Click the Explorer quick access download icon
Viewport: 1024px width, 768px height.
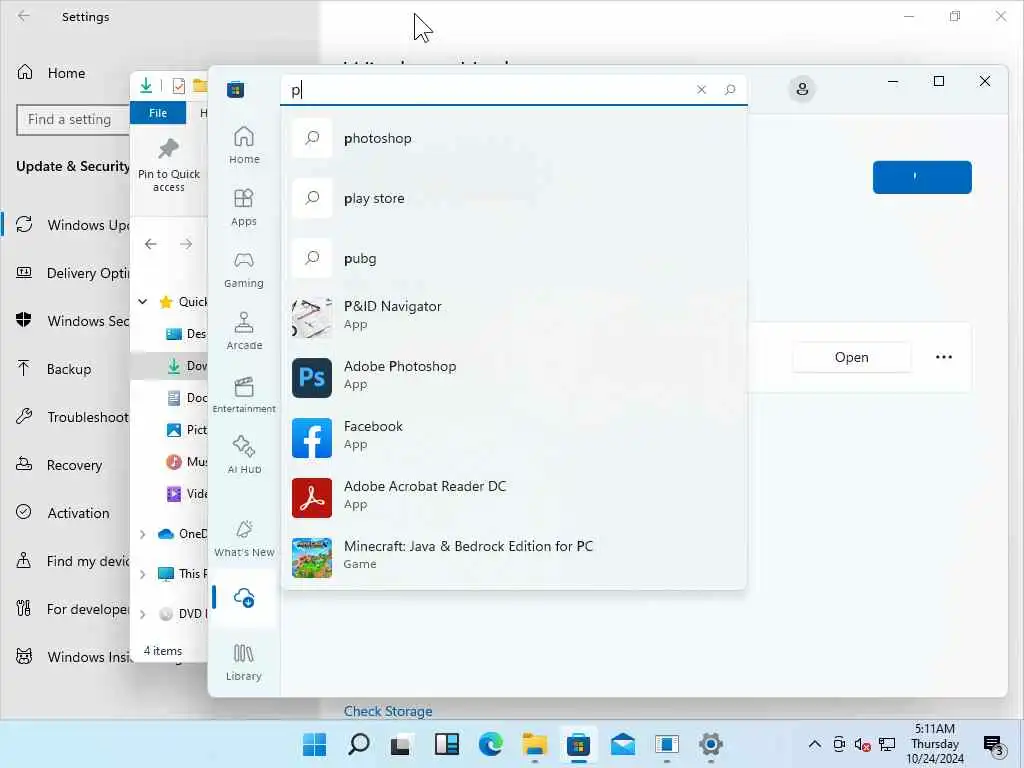(146, 86)
